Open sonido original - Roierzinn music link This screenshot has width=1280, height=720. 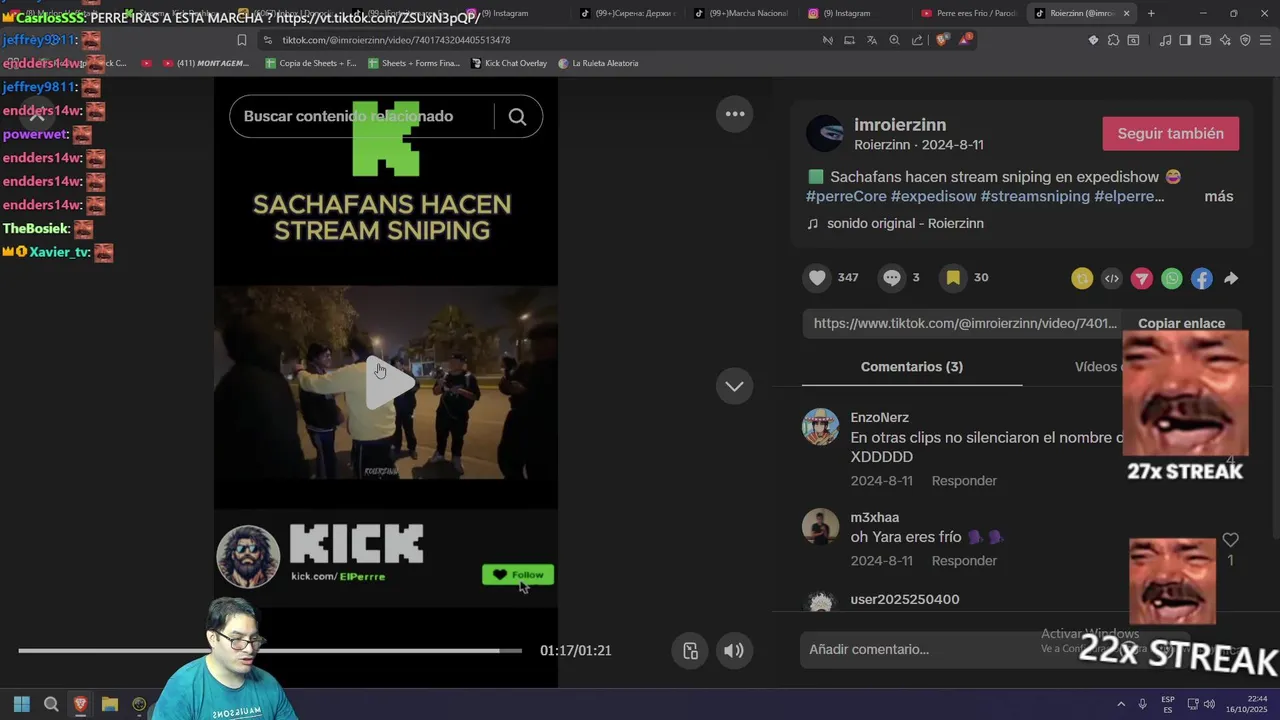(905, 223)
